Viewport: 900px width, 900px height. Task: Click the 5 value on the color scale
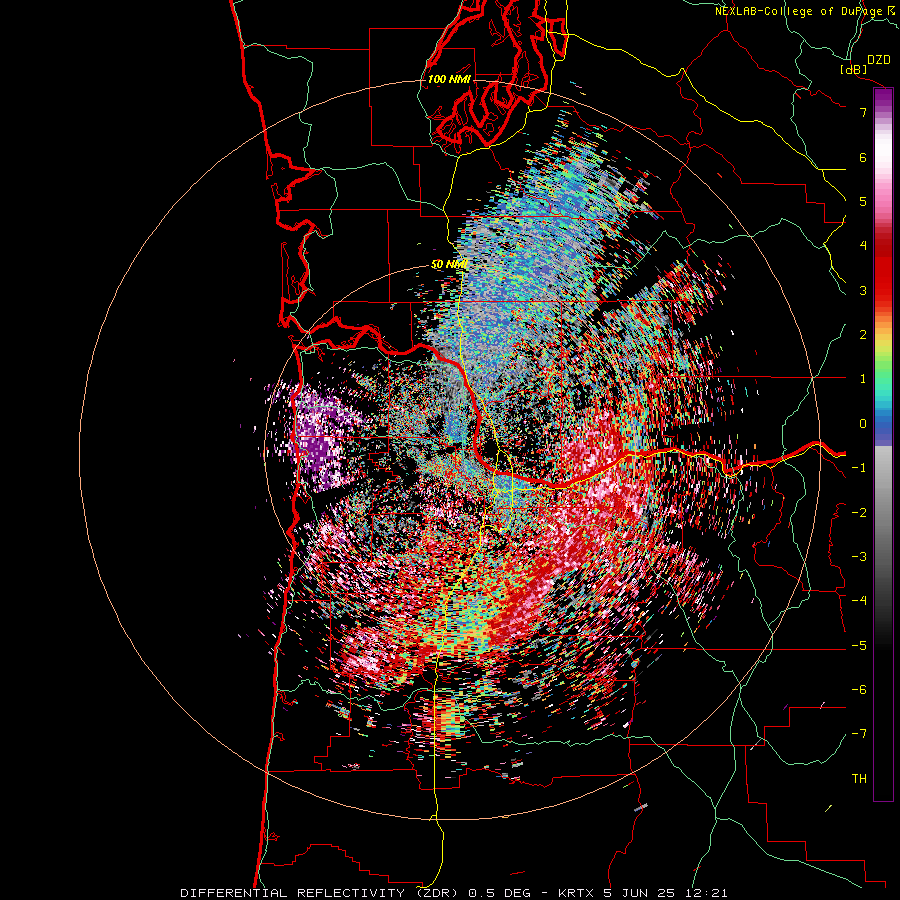tap(863, 201)
